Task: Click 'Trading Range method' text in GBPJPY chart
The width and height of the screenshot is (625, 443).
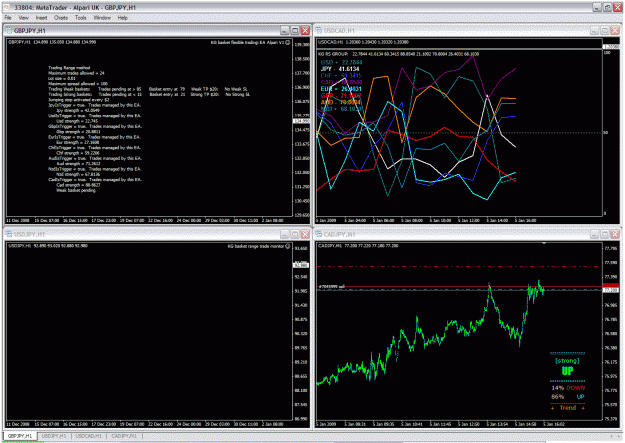Action: [69, 68]
